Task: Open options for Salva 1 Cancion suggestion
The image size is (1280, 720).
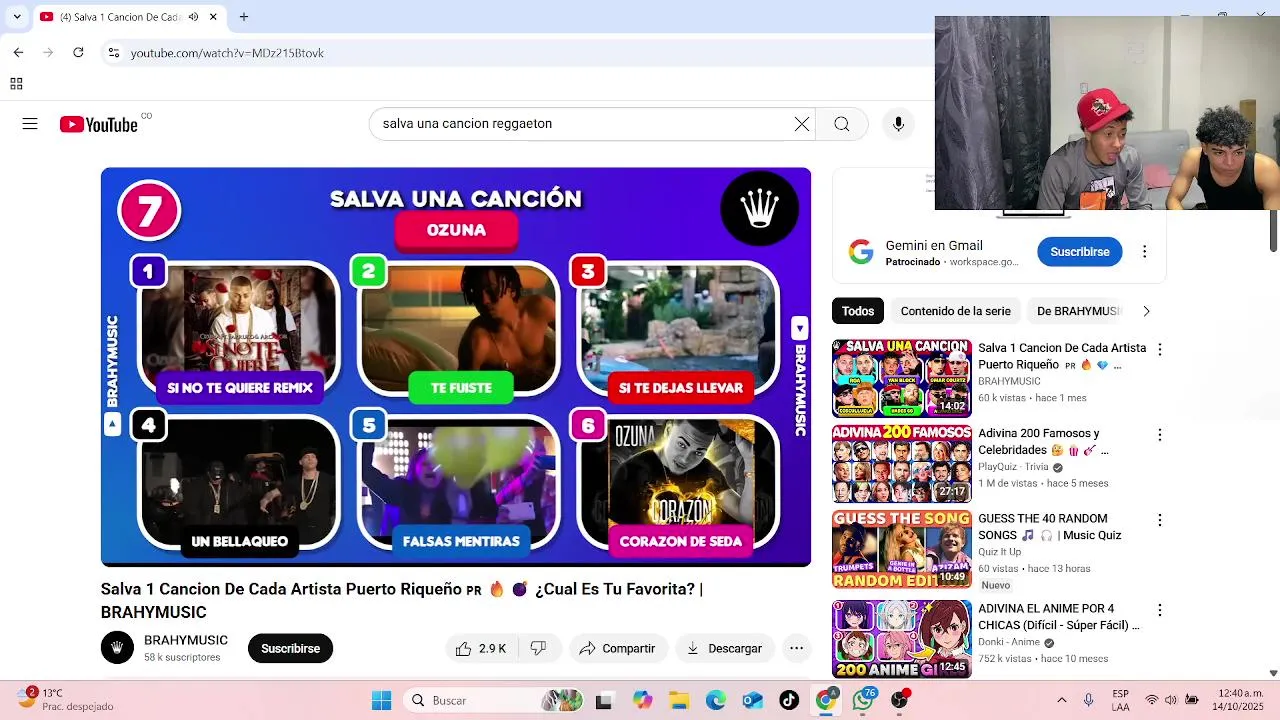Action: point(1160,349)
